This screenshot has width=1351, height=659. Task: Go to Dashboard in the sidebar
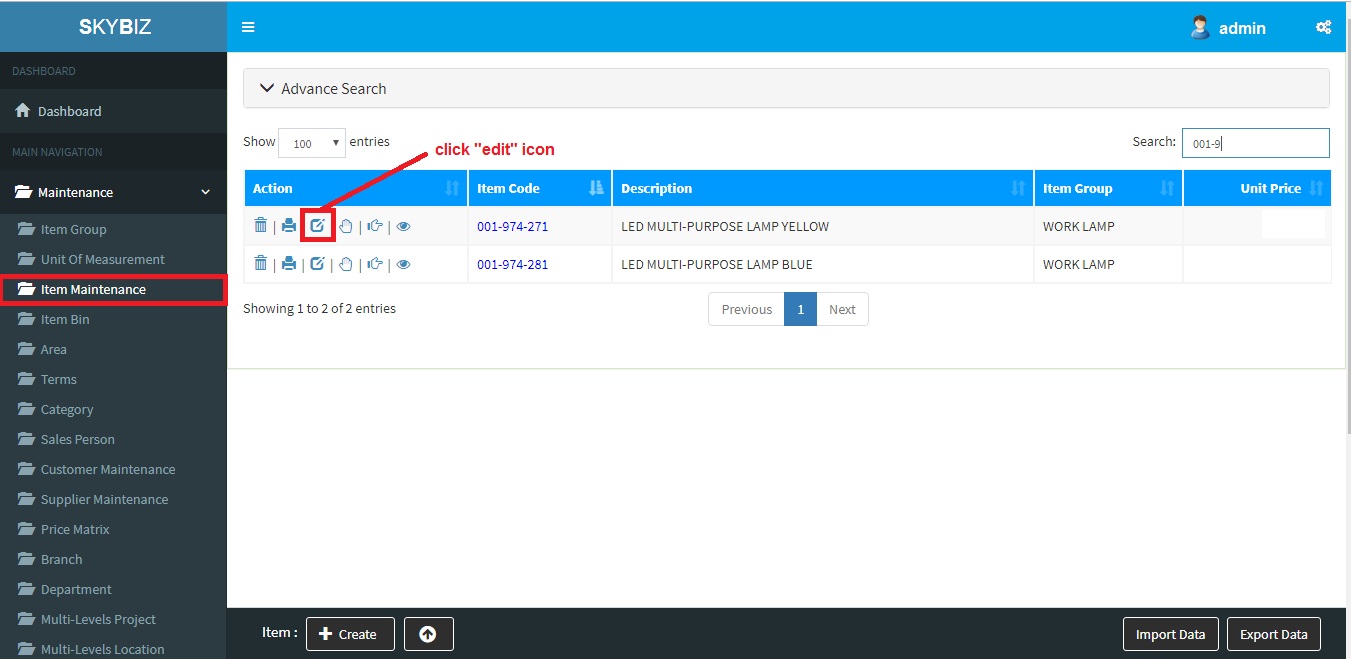pyautogui.click(x=69, y=111)
